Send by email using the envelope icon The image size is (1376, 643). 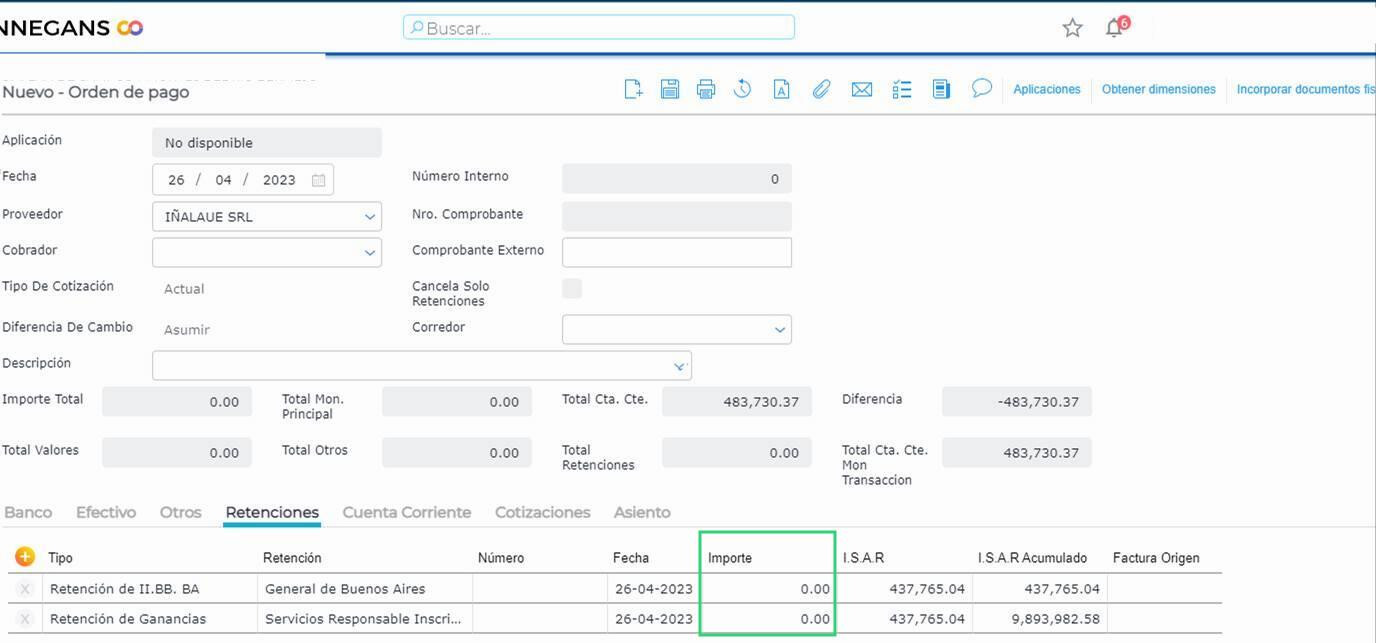pos(861,90)
